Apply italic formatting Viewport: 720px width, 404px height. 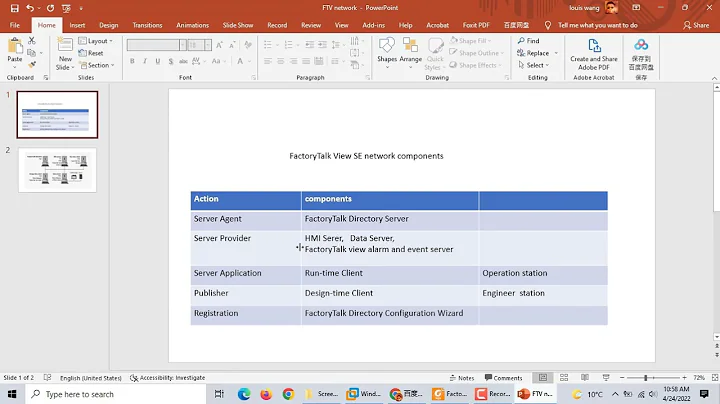(x=145, y=61)
